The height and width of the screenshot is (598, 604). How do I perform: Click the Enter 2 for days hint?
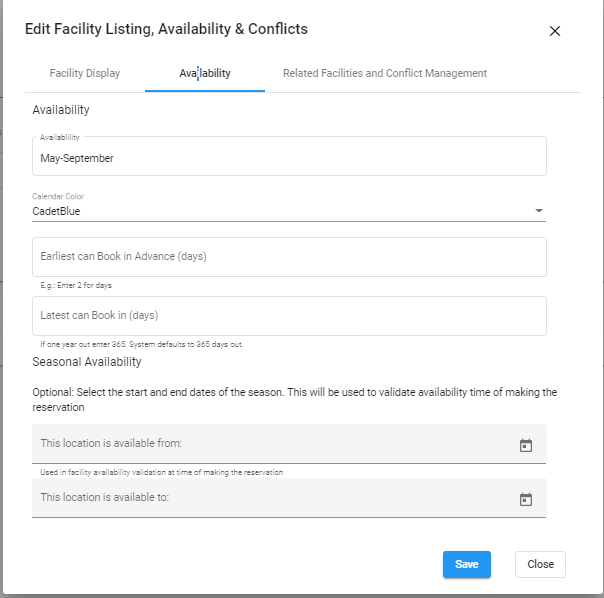point(76,285)
